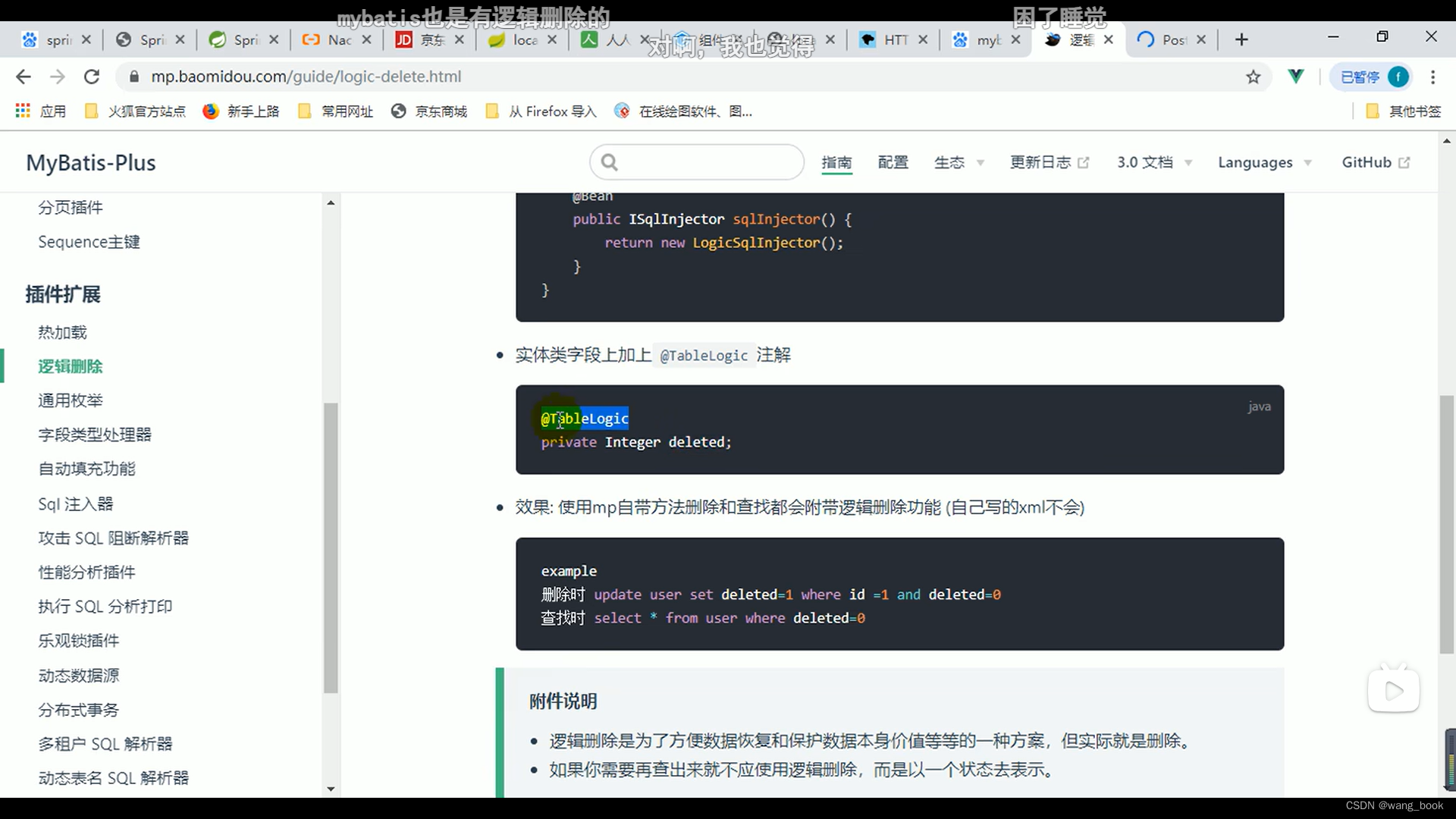Click the back navigation arrow
1456x819 pixels.
click(24, 77)
